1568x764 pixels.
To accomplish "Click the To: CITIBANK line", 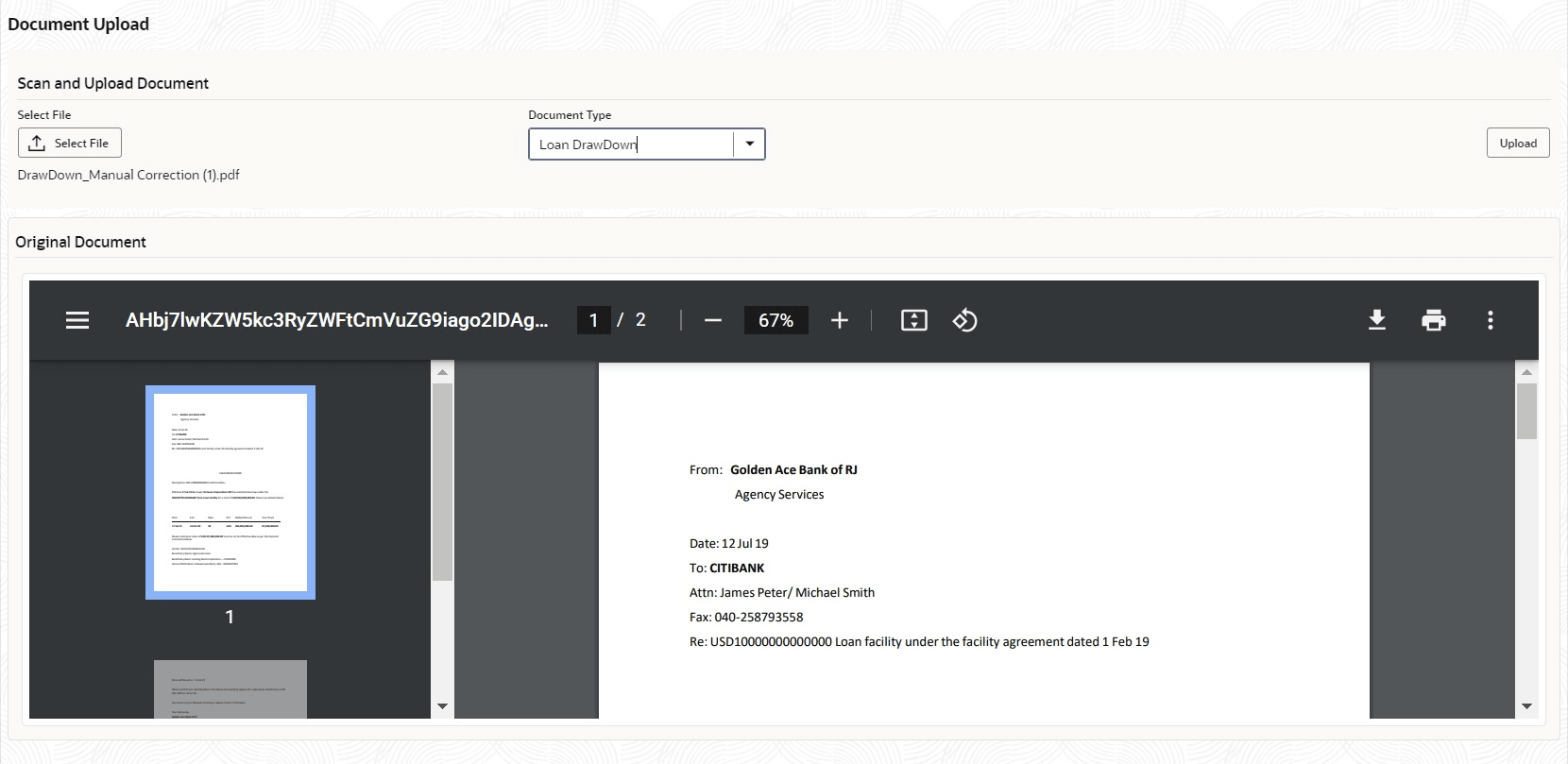I will (727, 568).
